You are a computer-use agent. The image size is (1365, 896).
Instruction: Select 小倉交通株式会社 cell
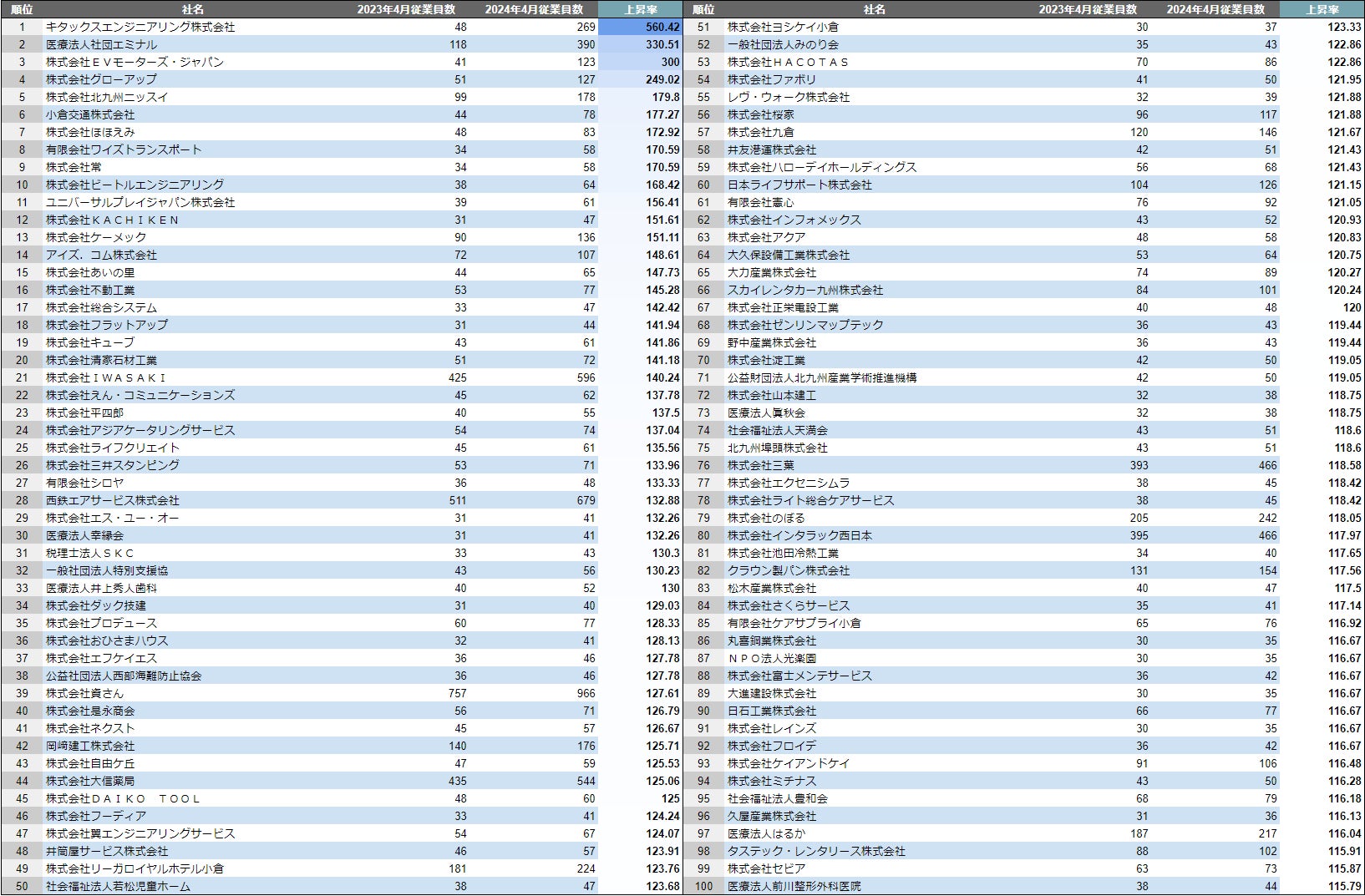click(90, 114)
